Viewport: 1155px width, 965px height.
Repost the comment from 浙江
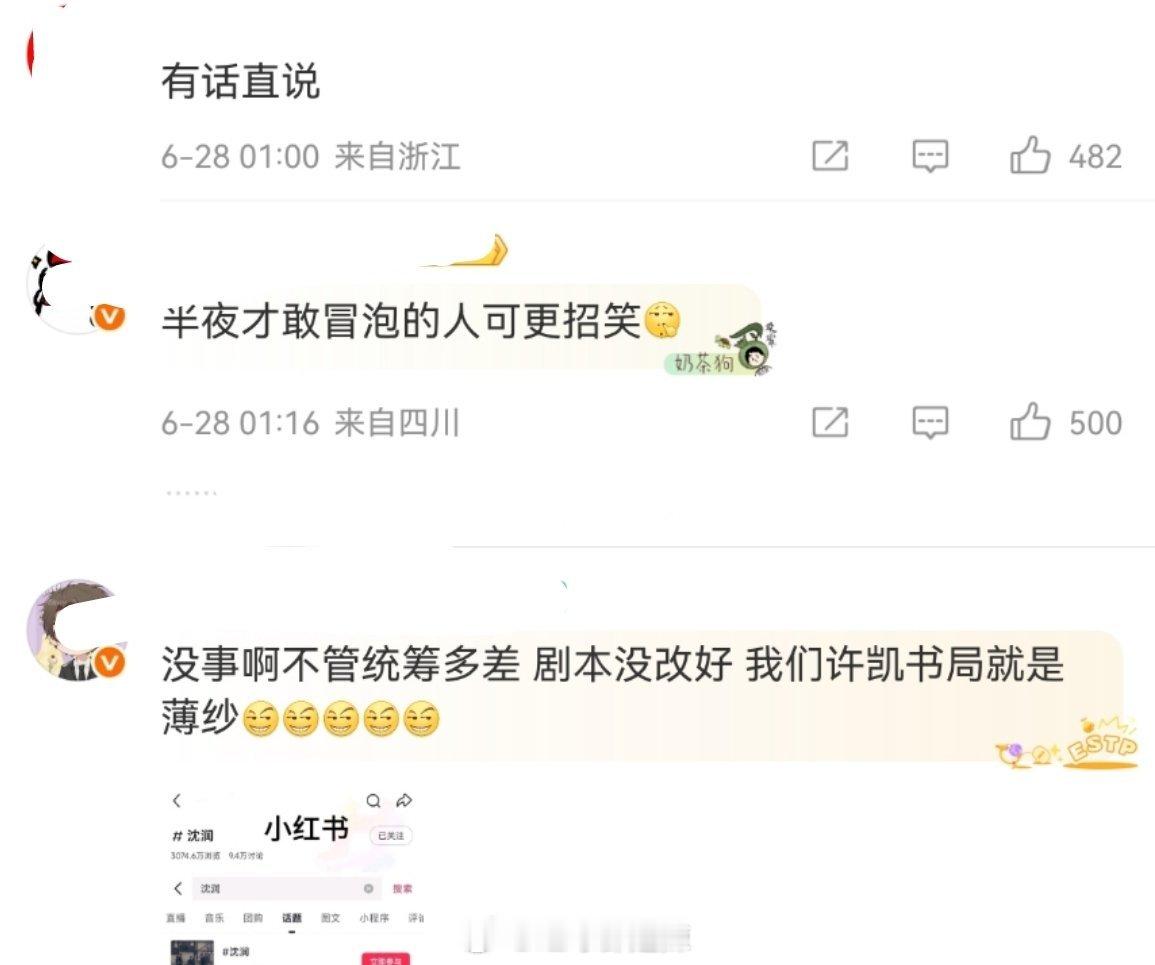(x=830, y=155)
